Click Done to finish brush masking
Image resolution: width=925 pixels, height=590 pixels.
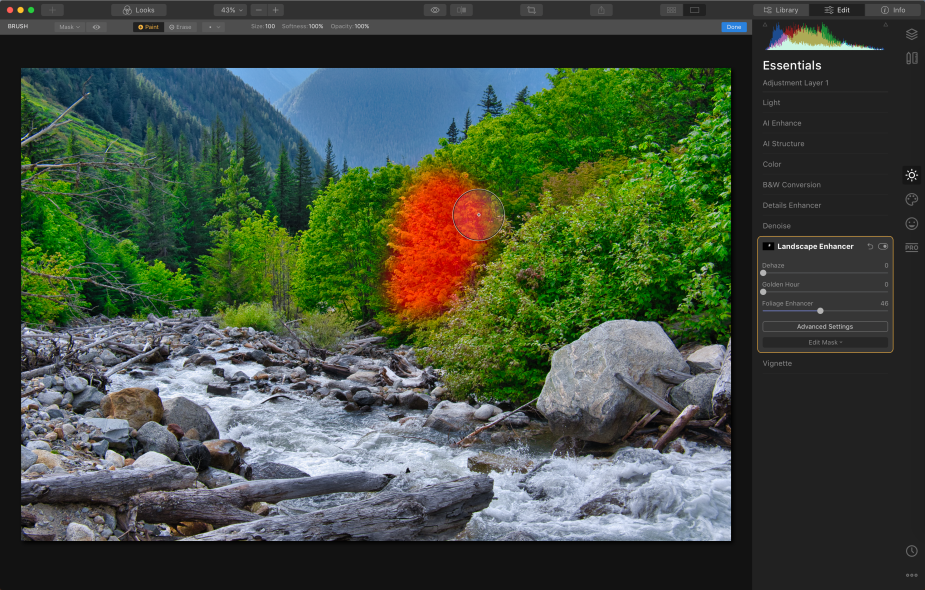coord(734,27)
